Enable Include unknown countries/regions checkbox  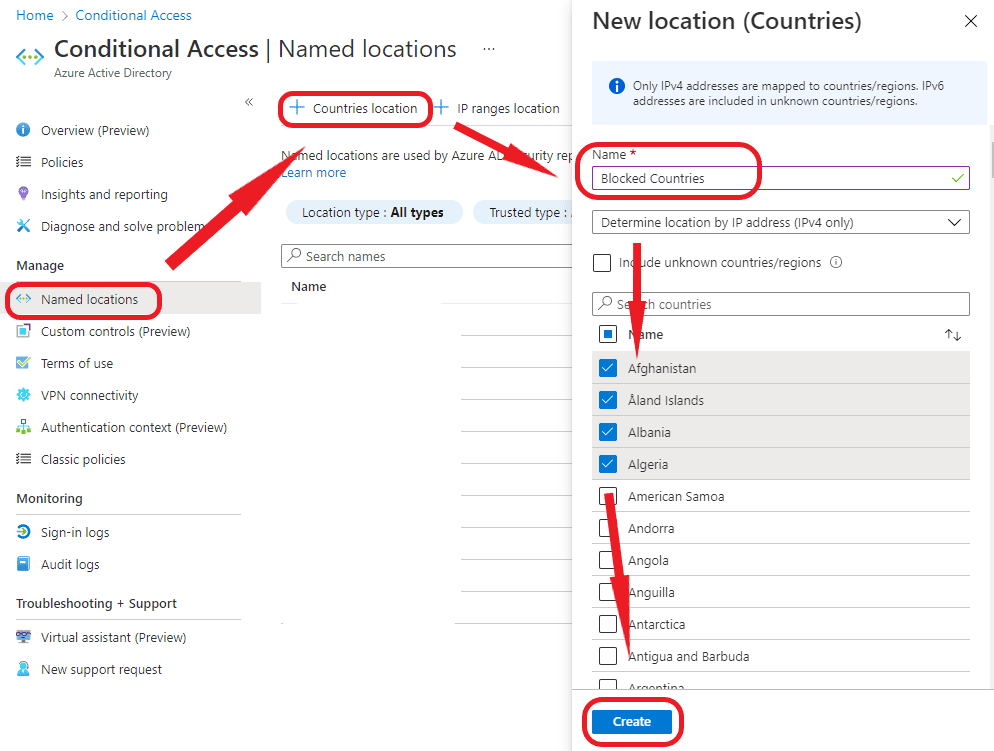(x=602, y=263)
